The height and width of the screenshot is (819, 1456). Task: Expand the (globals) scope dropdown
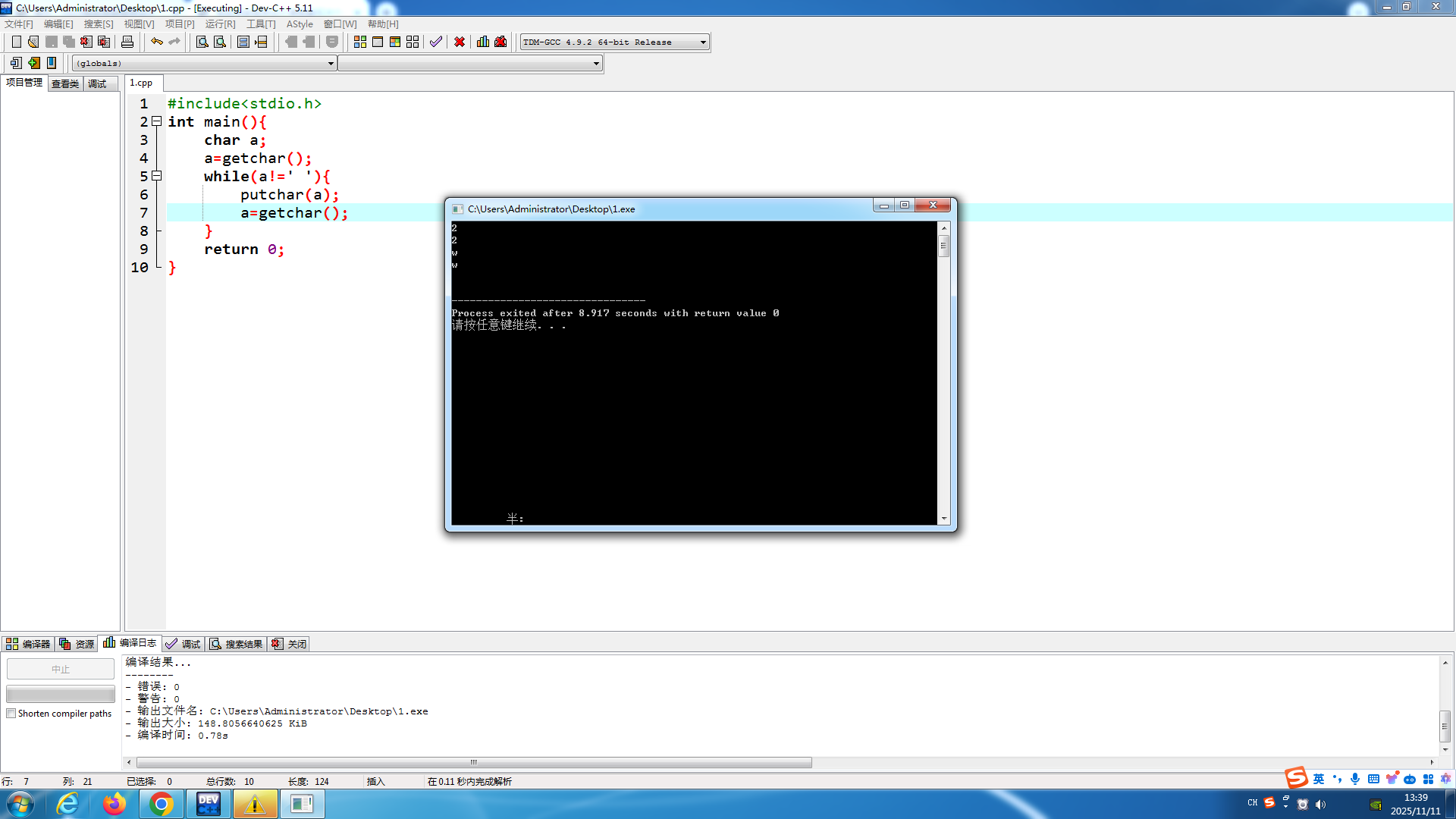pyautogui.click(x=331, y=64)
